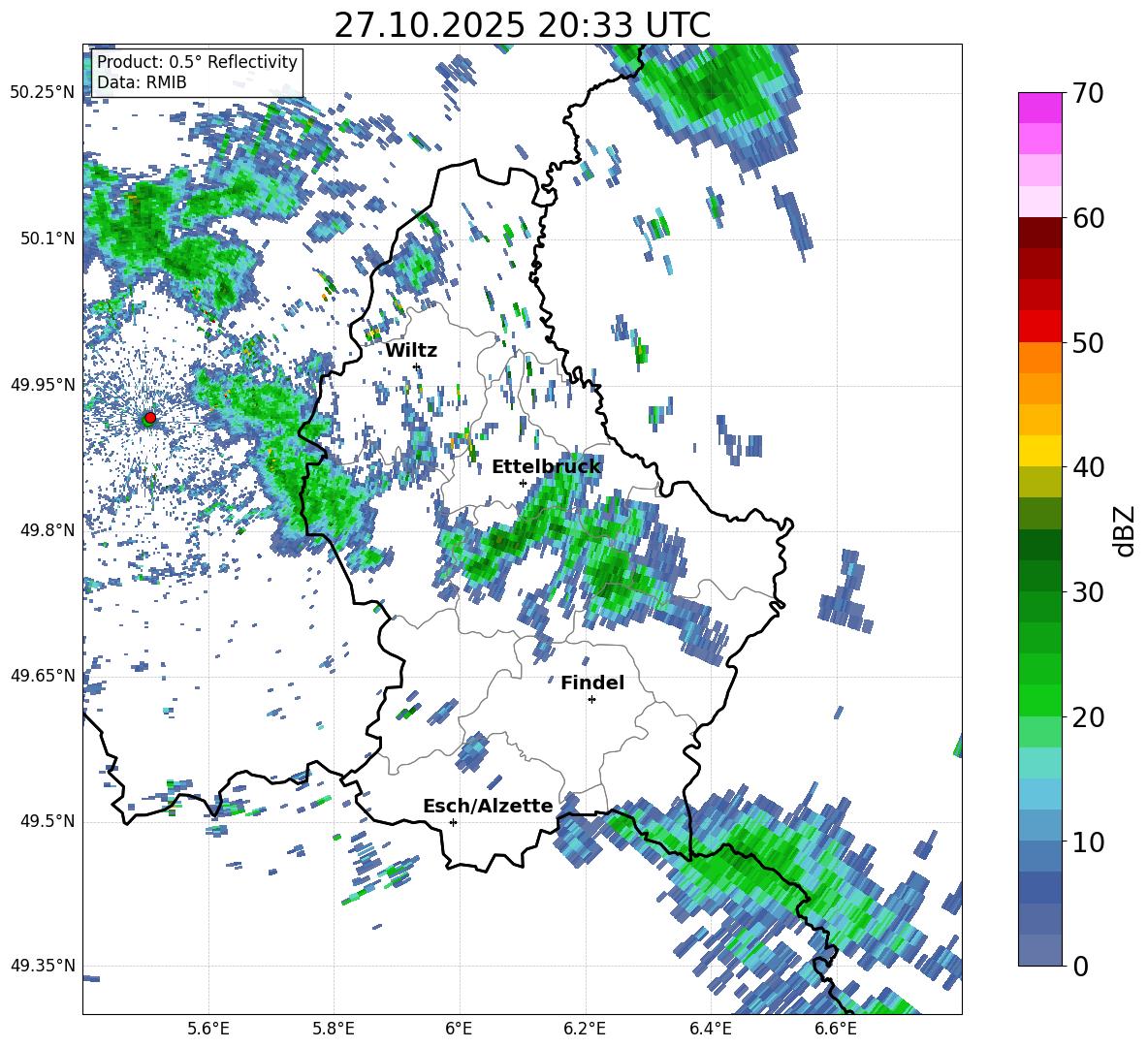The height and width of the screenshot is (1048, 1148).
Task: Click the 6.4°E longitude label
Action: coord(710,1029)
